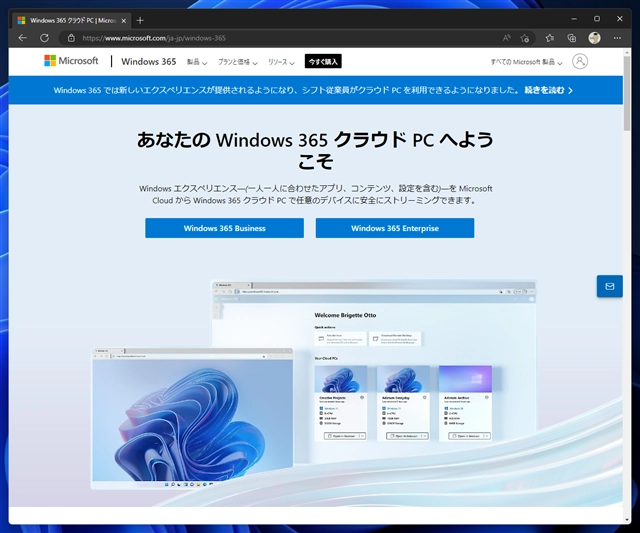Click the scrollbar down arrow

627,520
